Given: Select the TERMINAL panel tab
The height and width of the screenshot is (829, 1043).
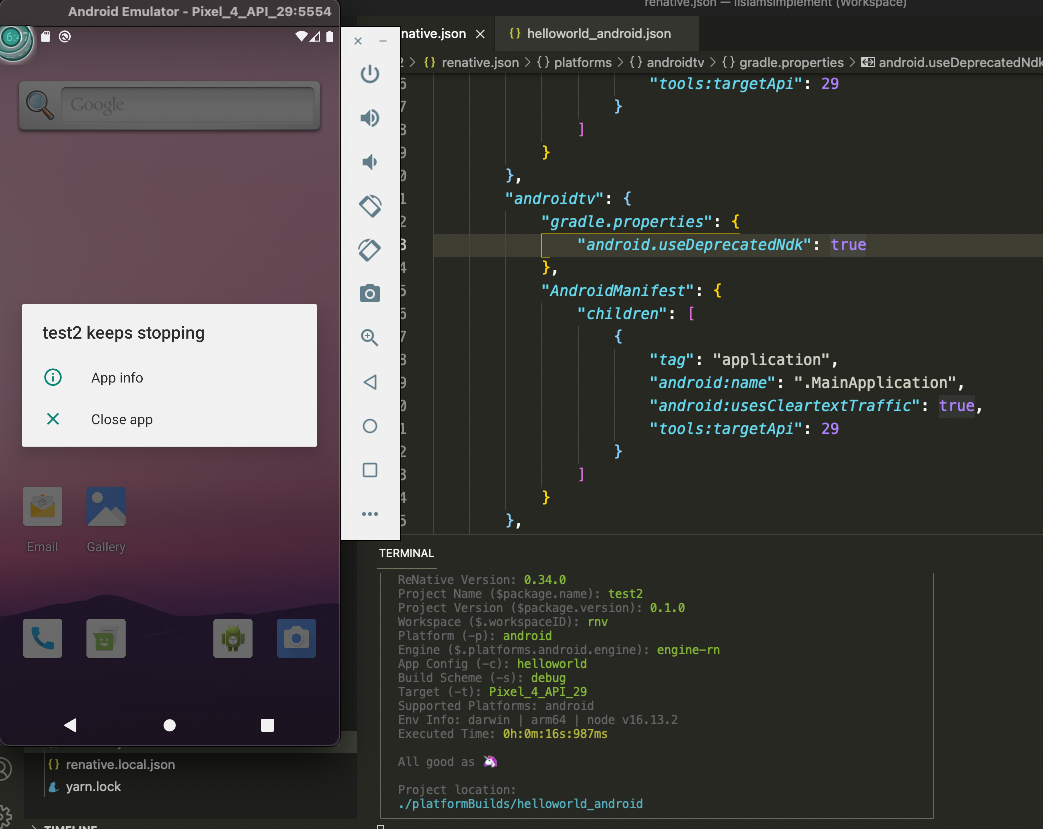Looking at the screenshot, I should coord(406,552).
